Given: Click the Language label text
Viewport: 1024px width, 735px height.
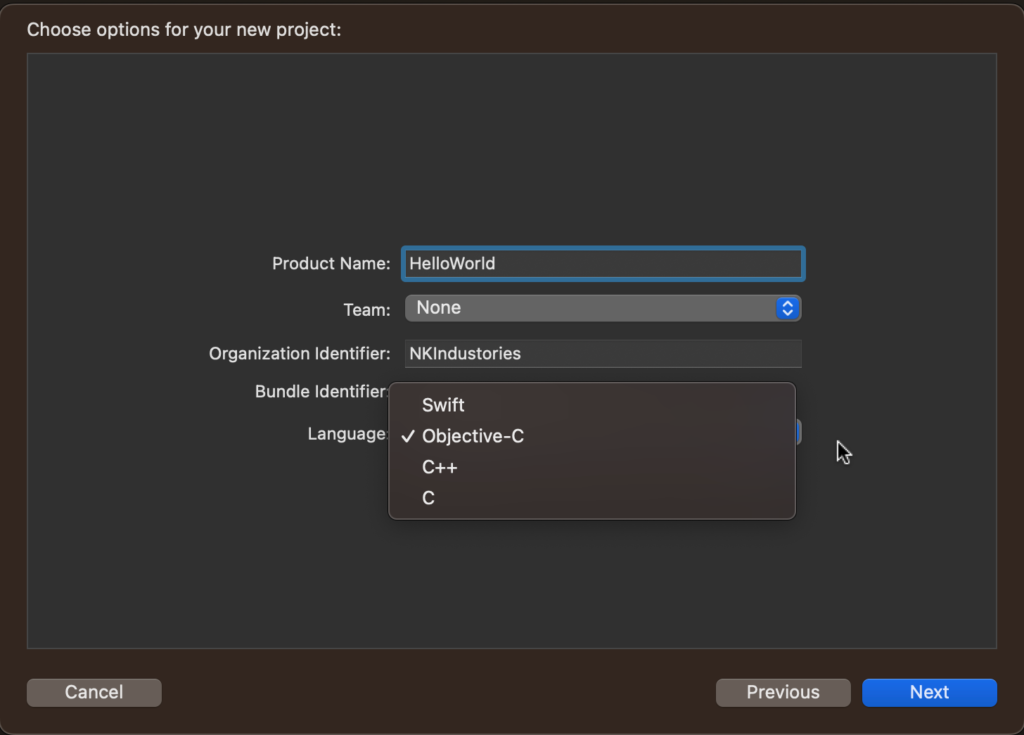Looking at the screenshot, I should [347, 434].
